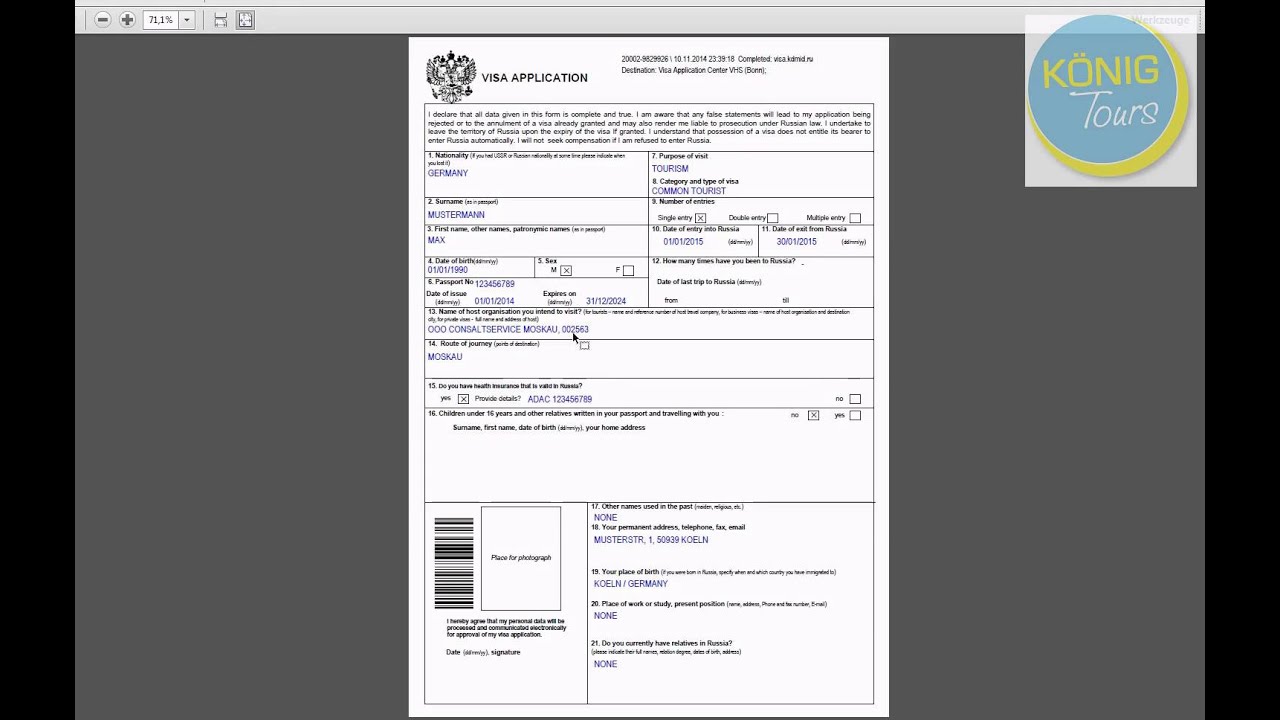Click the 71,1% zoom level field
Viewport: 1280px width, 720px height.
[160, 20]
